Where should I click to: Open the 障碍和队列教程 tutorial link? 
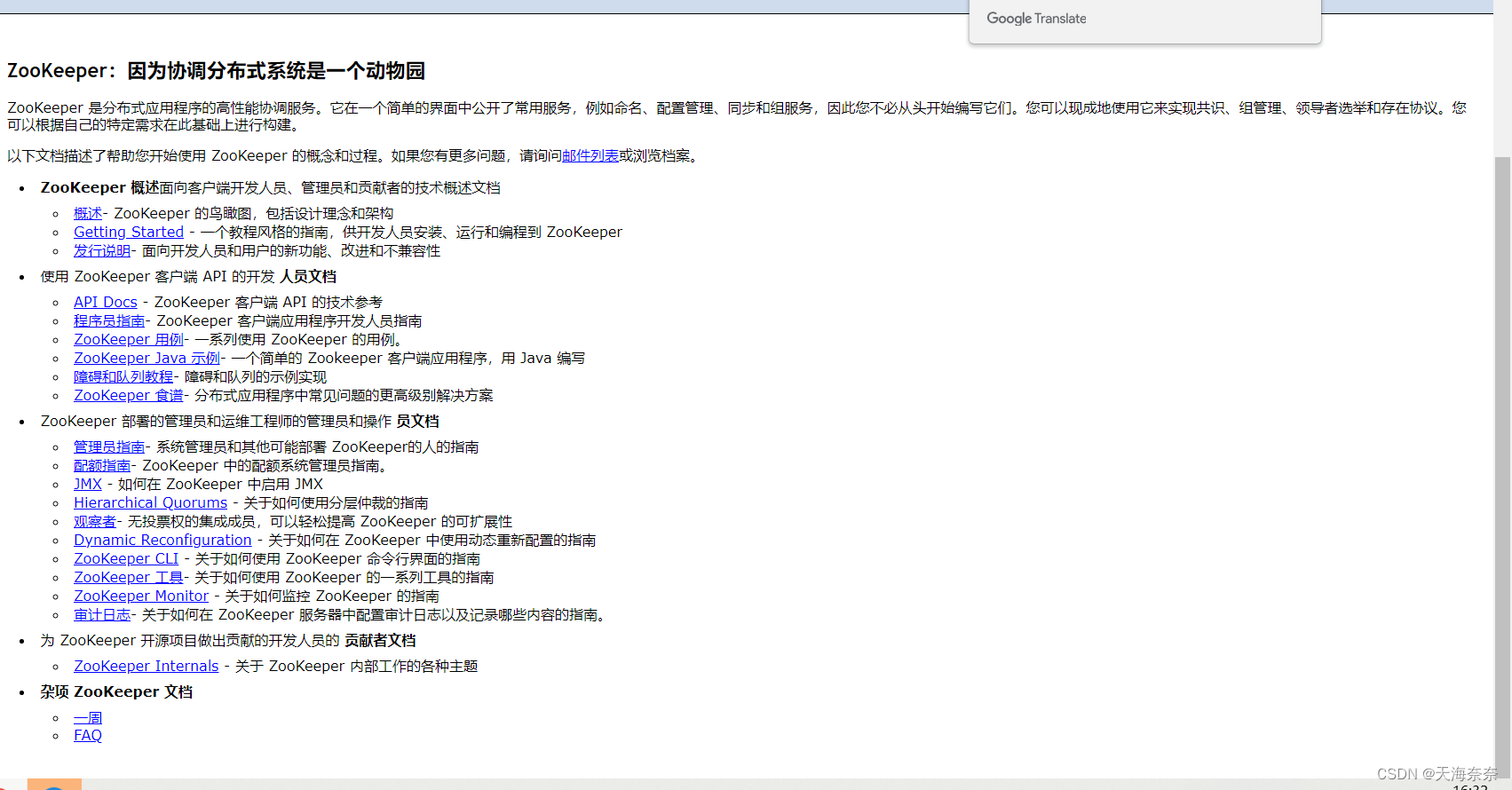click(123, 376)
